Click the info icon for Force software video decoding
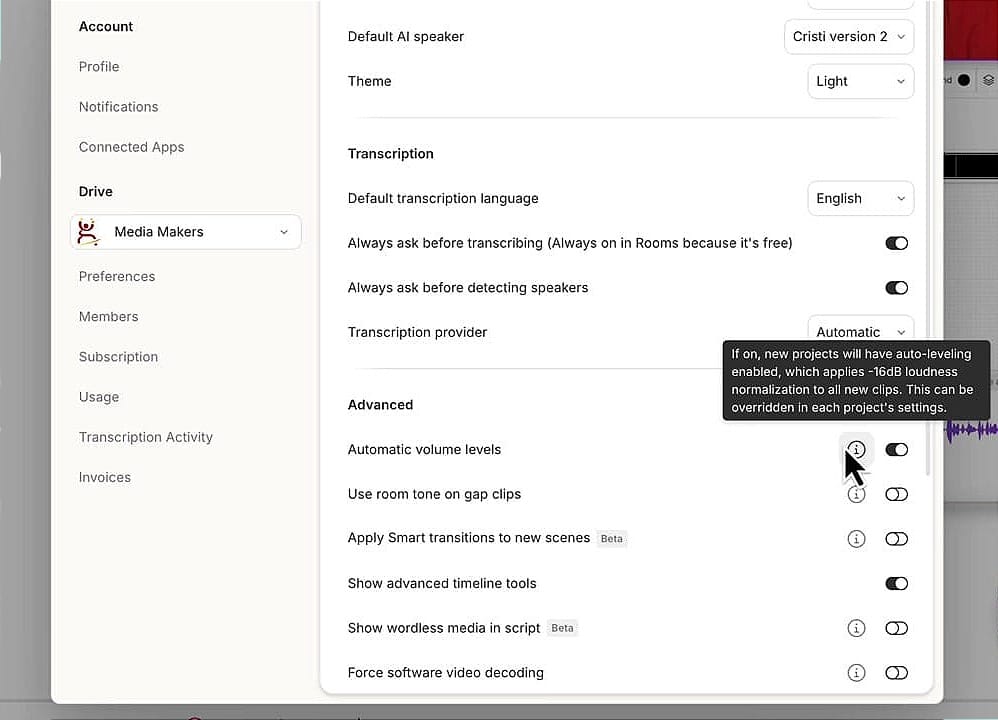 click(x=856, y=672)
